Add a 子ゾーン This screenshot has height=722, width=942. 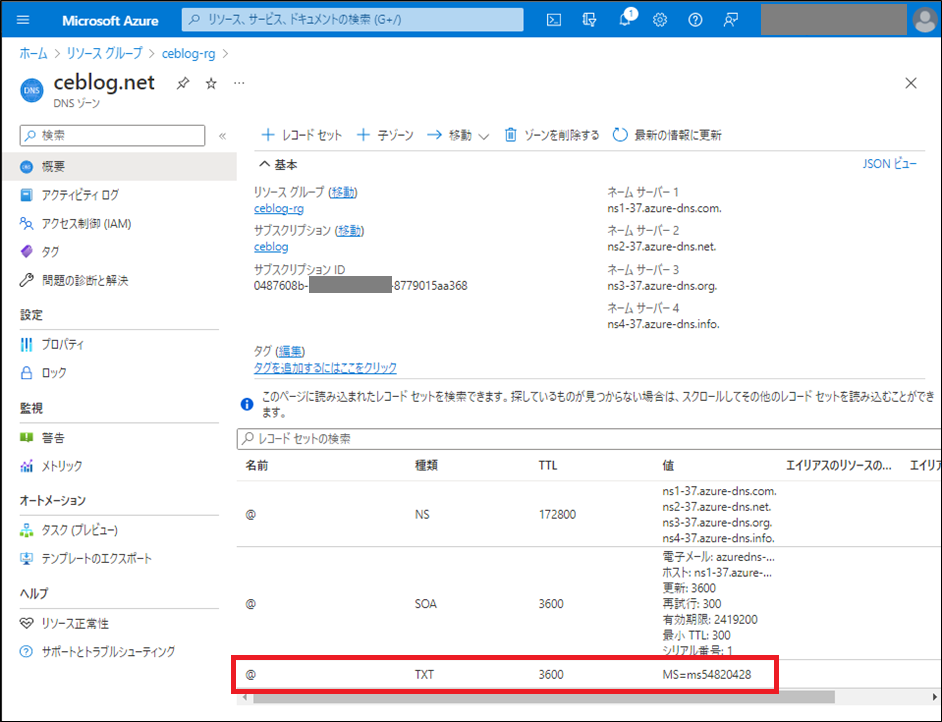coord(385,135)
